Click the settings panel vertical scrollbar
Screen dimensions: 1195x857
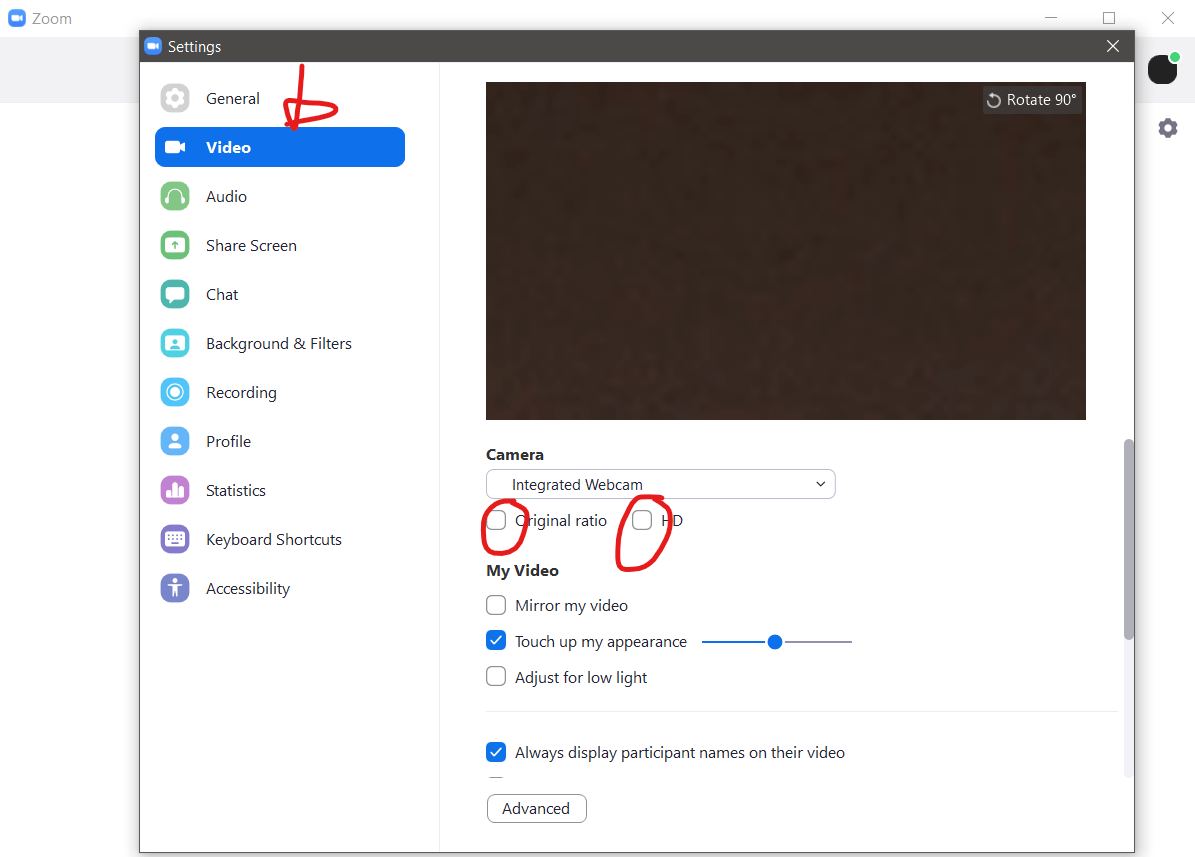1129,538
